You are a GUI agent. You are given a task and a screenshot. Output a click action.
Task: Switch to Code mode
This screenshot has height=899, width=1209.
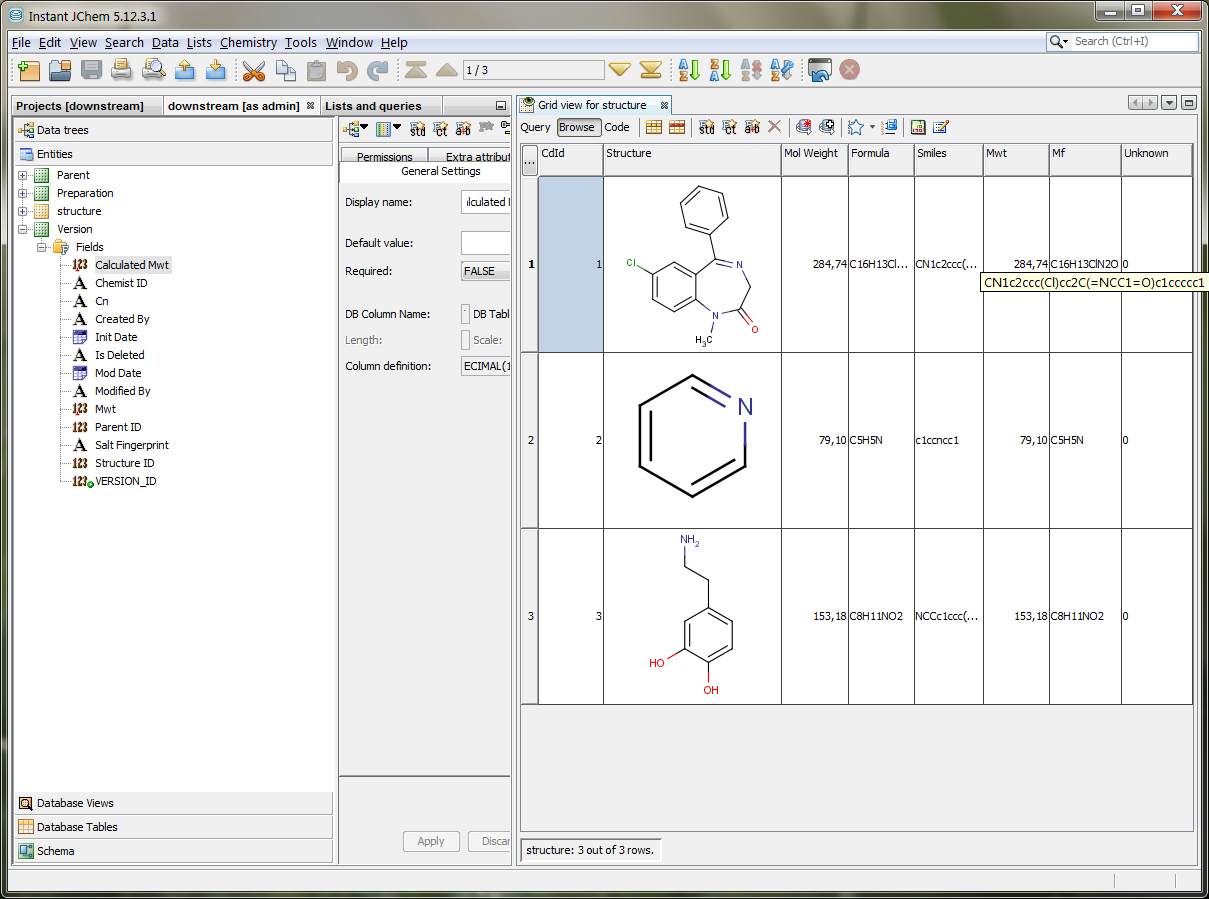tap(617, 127)
